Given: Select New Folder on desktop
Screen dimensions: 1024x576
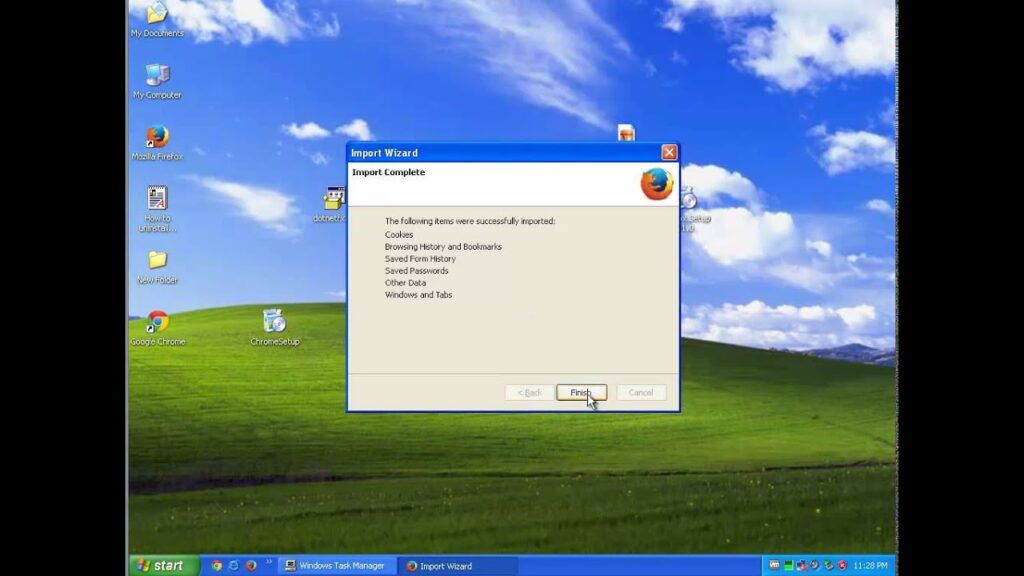Looking at the screenshot, I should (157, 267).
